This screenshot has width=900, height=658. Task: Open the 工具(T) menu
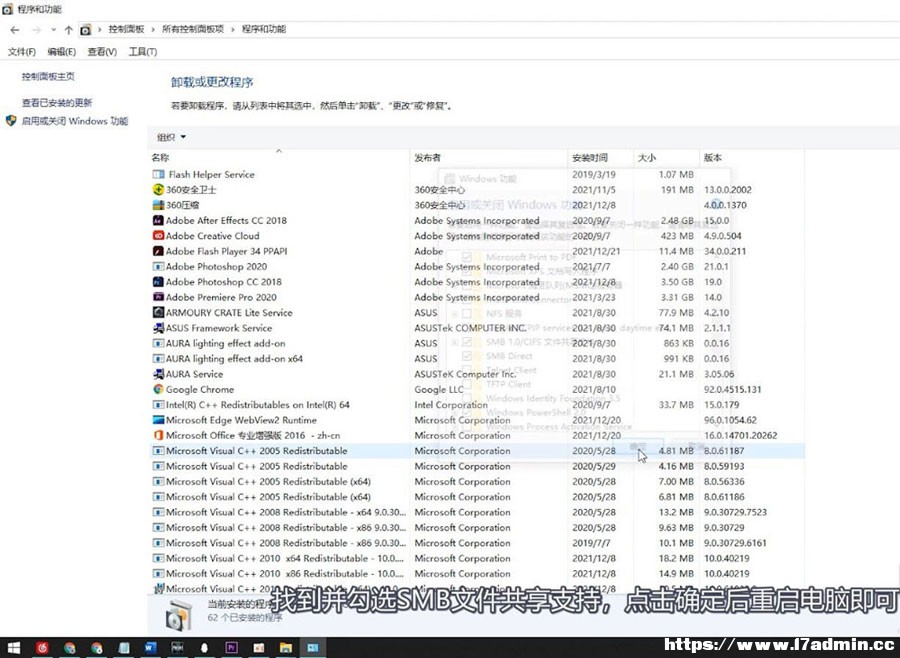coord(143,52)
